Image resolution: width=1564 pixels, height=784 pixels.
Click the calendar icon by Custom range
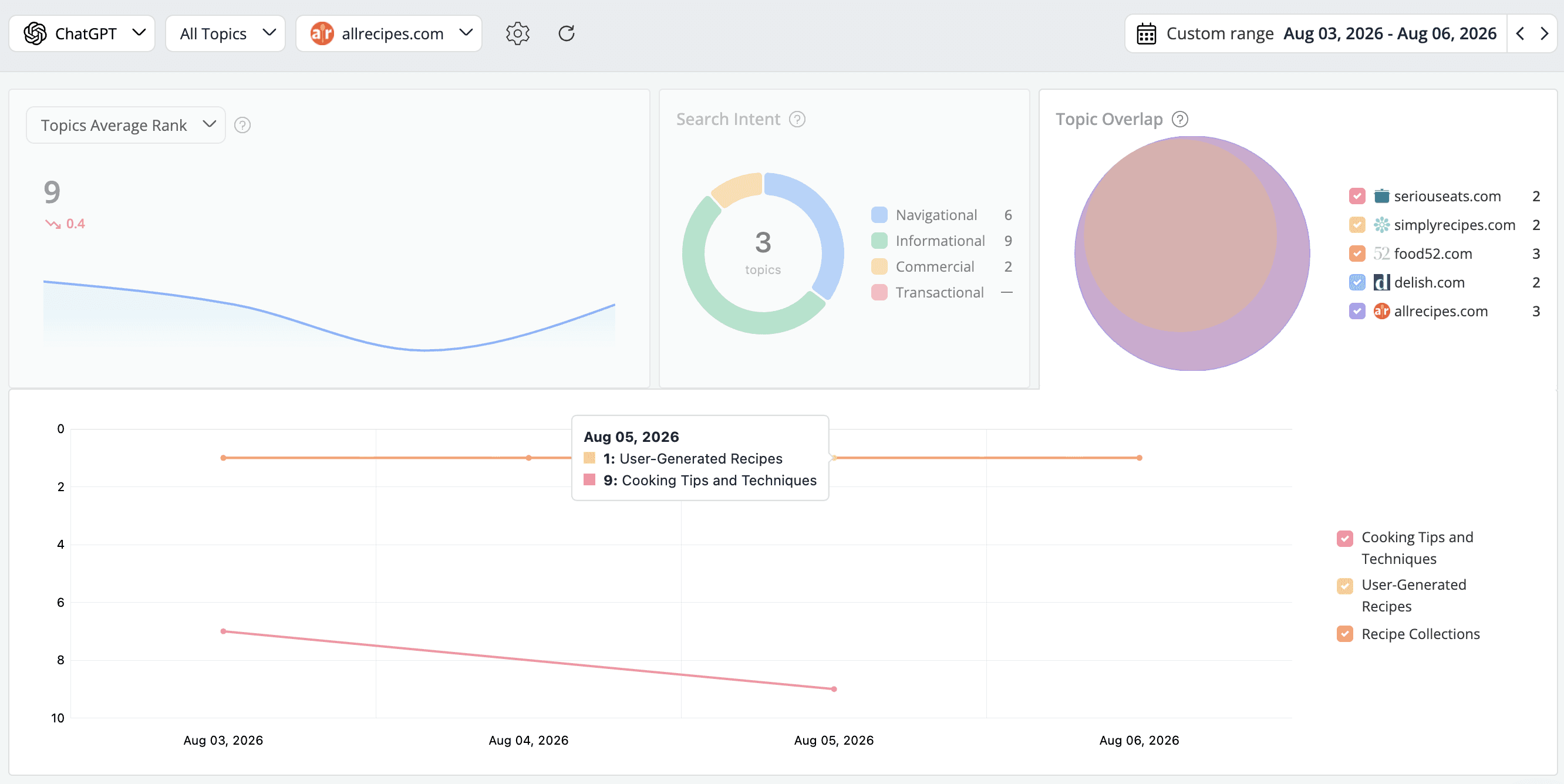click(x=1145, y=33)
